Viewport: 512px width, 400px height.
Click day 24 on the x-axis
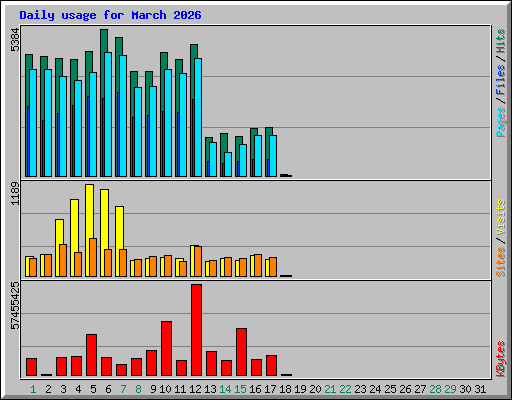coord(375,389)
